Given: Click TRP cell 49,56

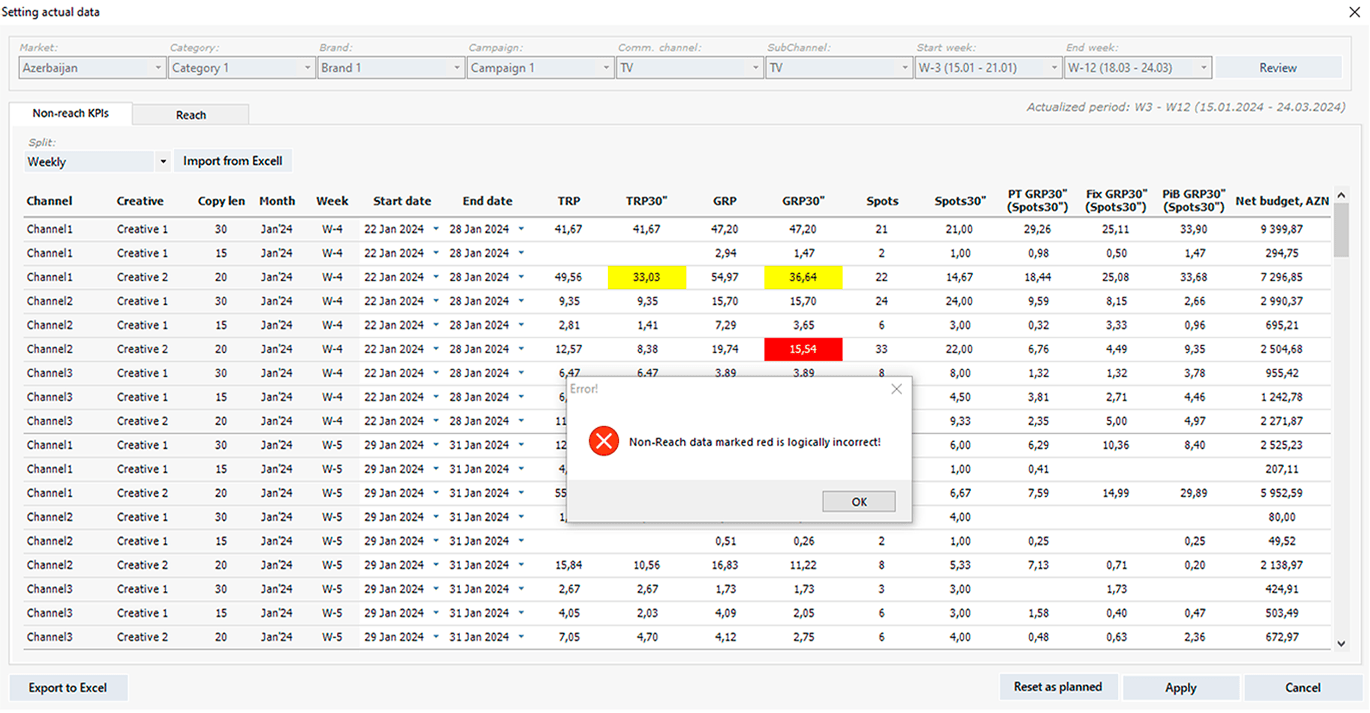Looking at the screenshot, I should tap(569, 277).
